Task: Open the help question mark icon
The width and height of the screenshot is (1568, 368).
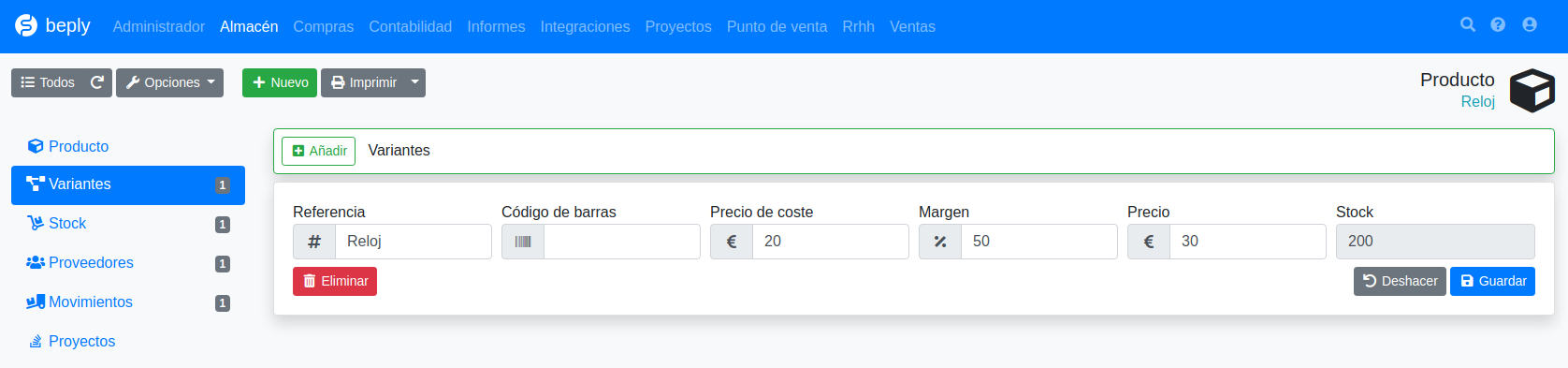Action: [x=1498, y=24]
